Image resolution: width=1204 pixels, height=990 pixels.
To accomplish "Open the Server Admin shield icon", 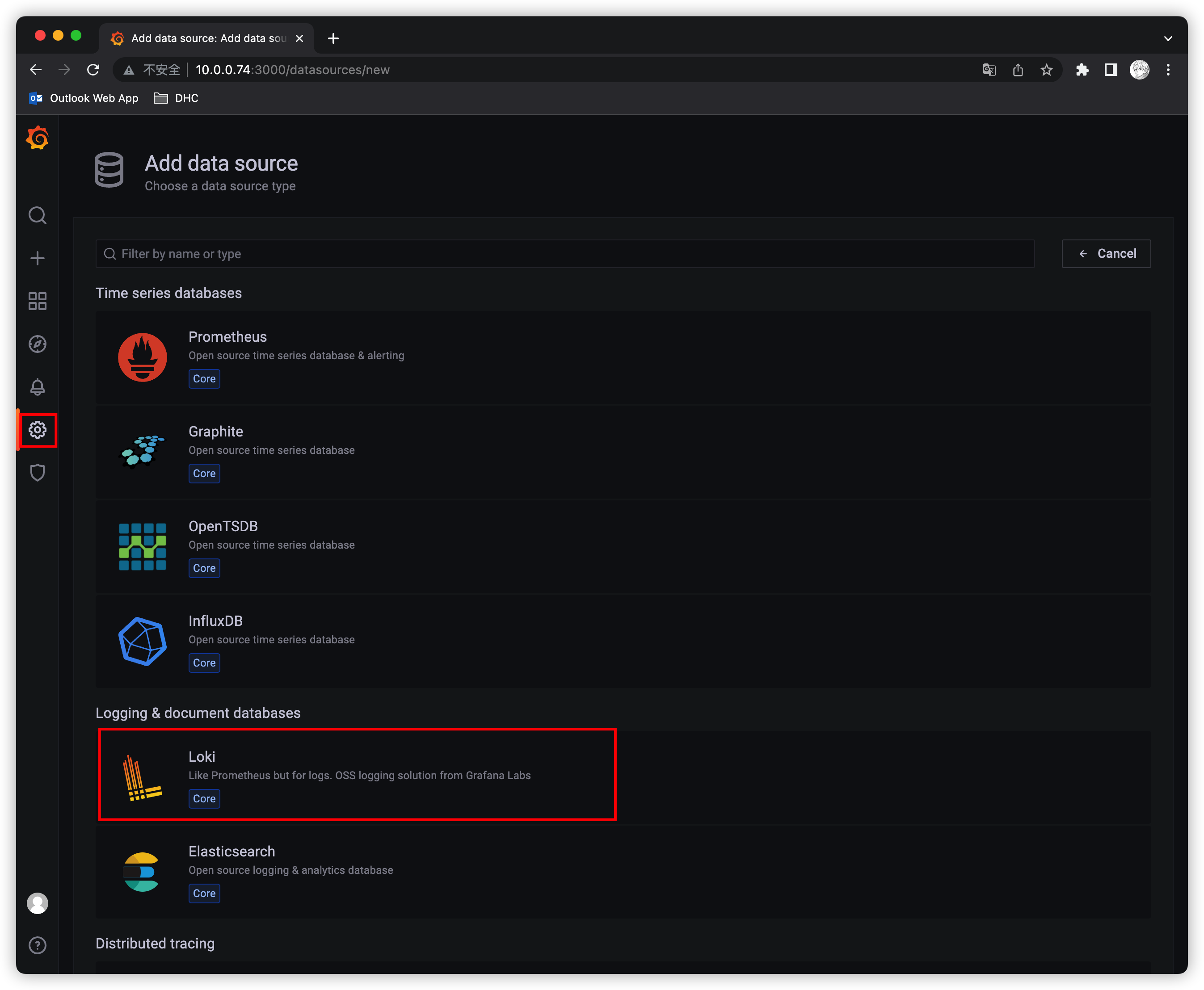I will tap(38, 472).
